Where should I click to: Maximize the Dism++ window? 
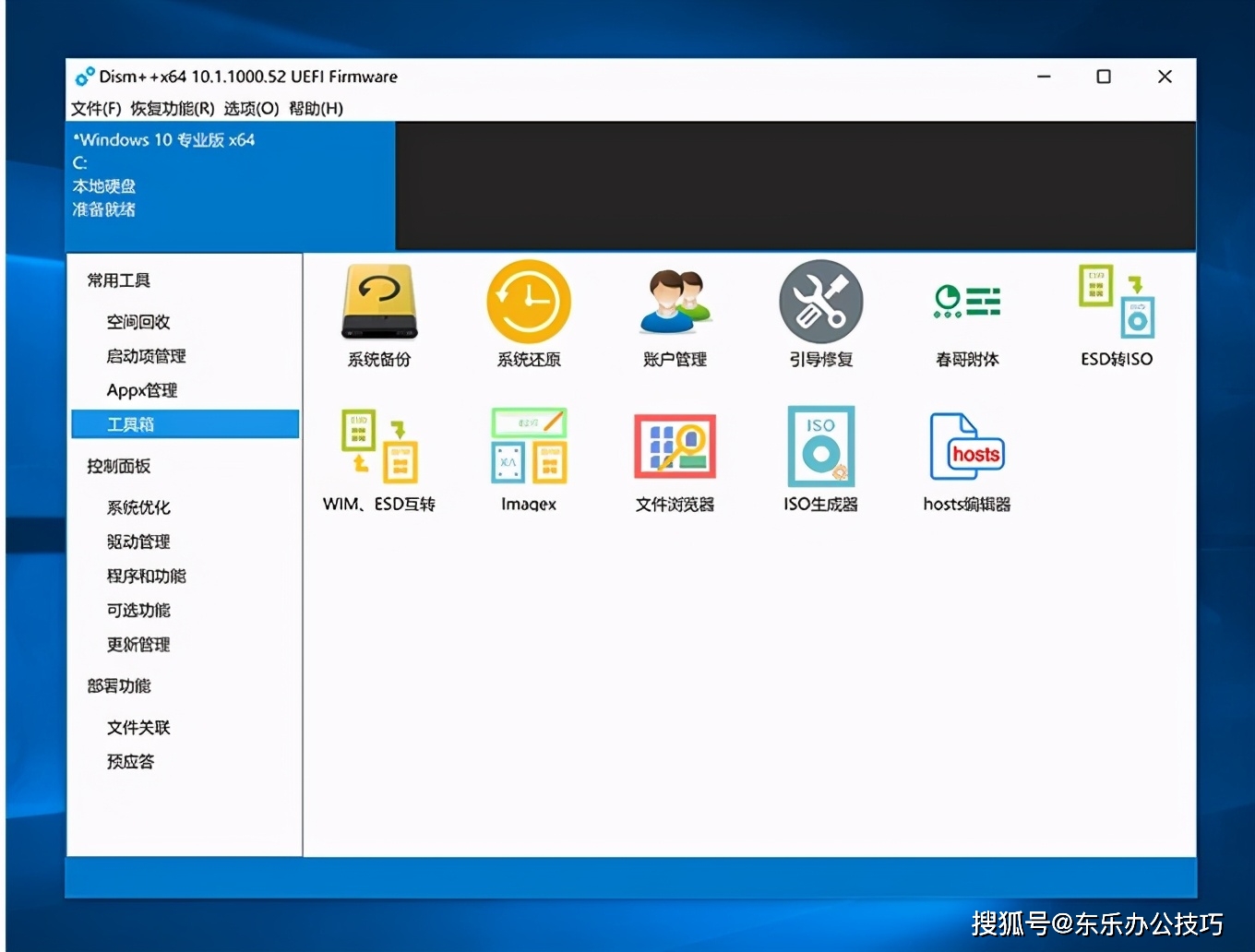pos(1104,77)
